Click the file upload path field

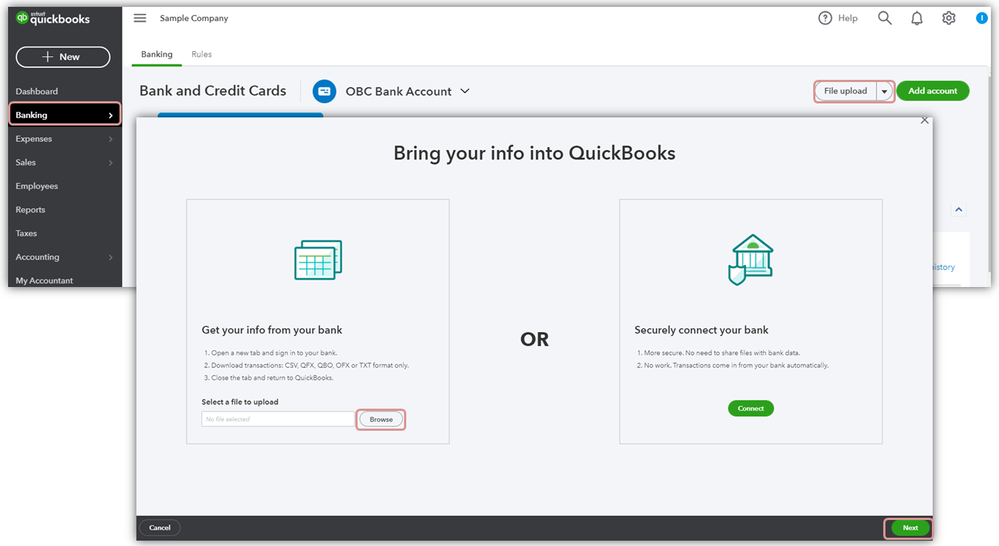[x=279, y=419]
